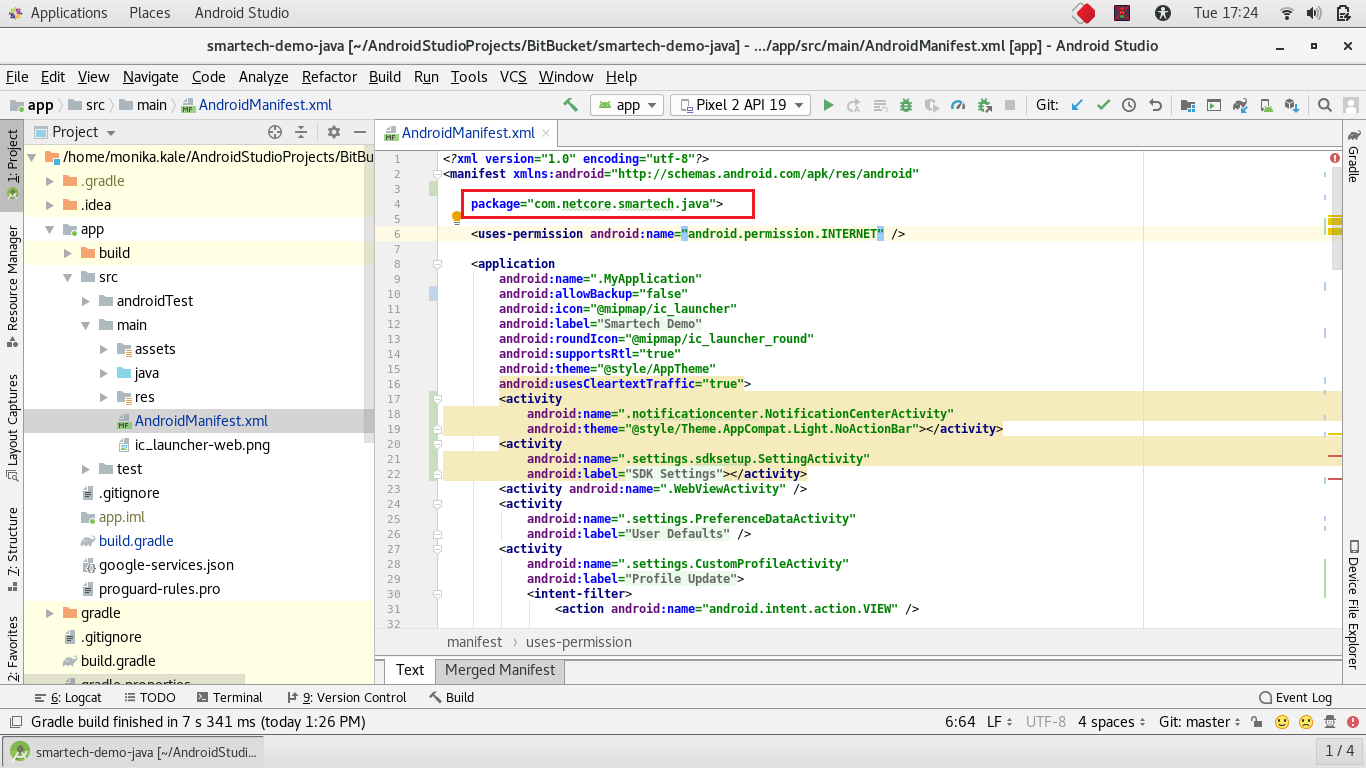The height and width of the screenshot is (768, 1366).
Task: Select the Text tab below editor
Action: 410,670
